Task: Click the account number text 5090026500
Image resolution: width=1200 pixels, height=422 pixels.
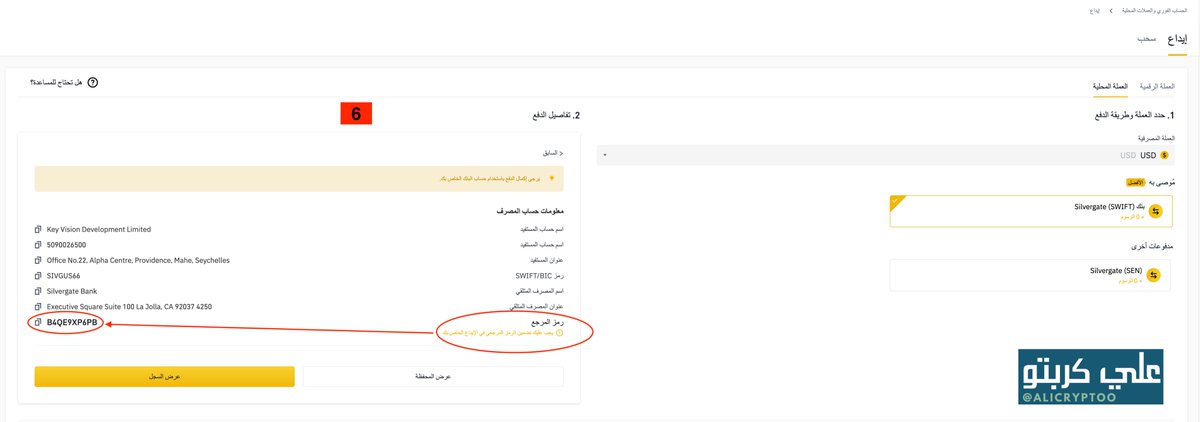Action: click(x=66, y=245)
